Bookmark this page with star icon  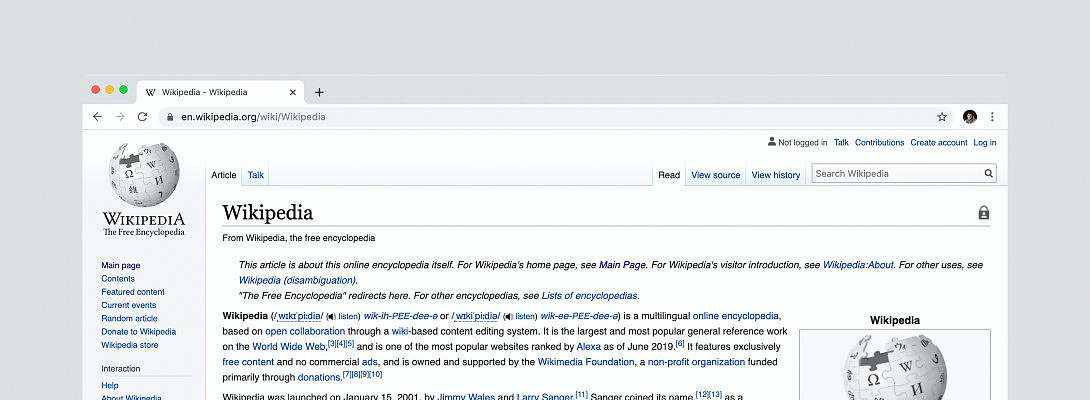[x=942, y=117]
